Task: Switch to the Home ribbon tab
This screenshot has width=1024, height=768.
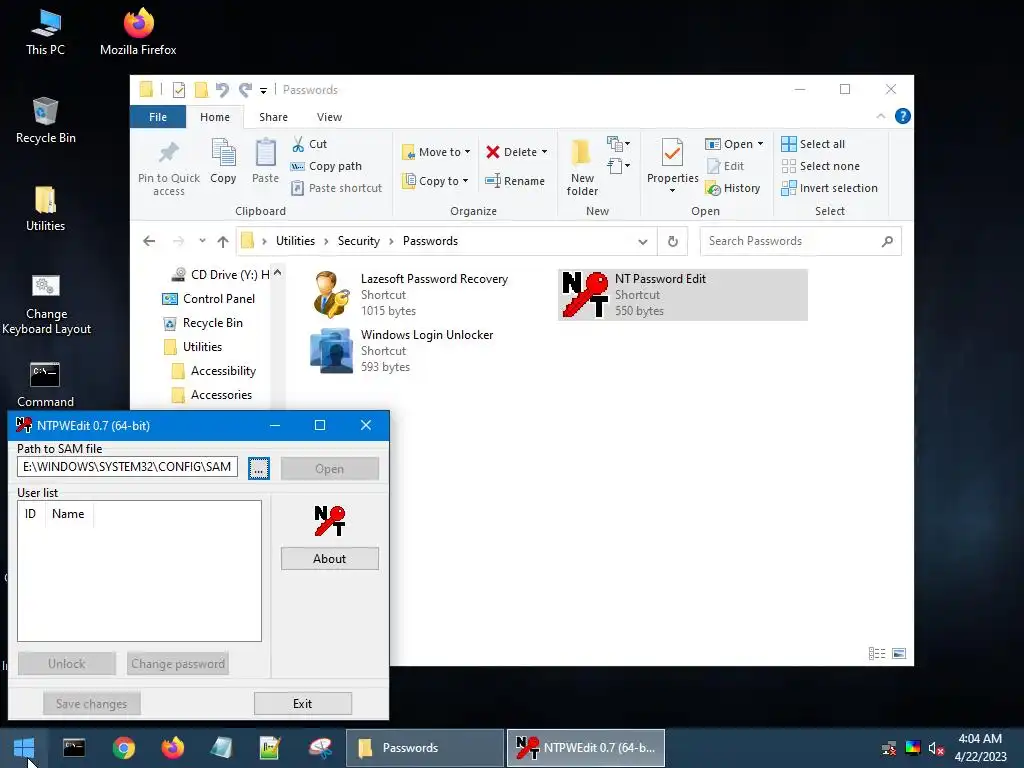Action: point(215,117)
